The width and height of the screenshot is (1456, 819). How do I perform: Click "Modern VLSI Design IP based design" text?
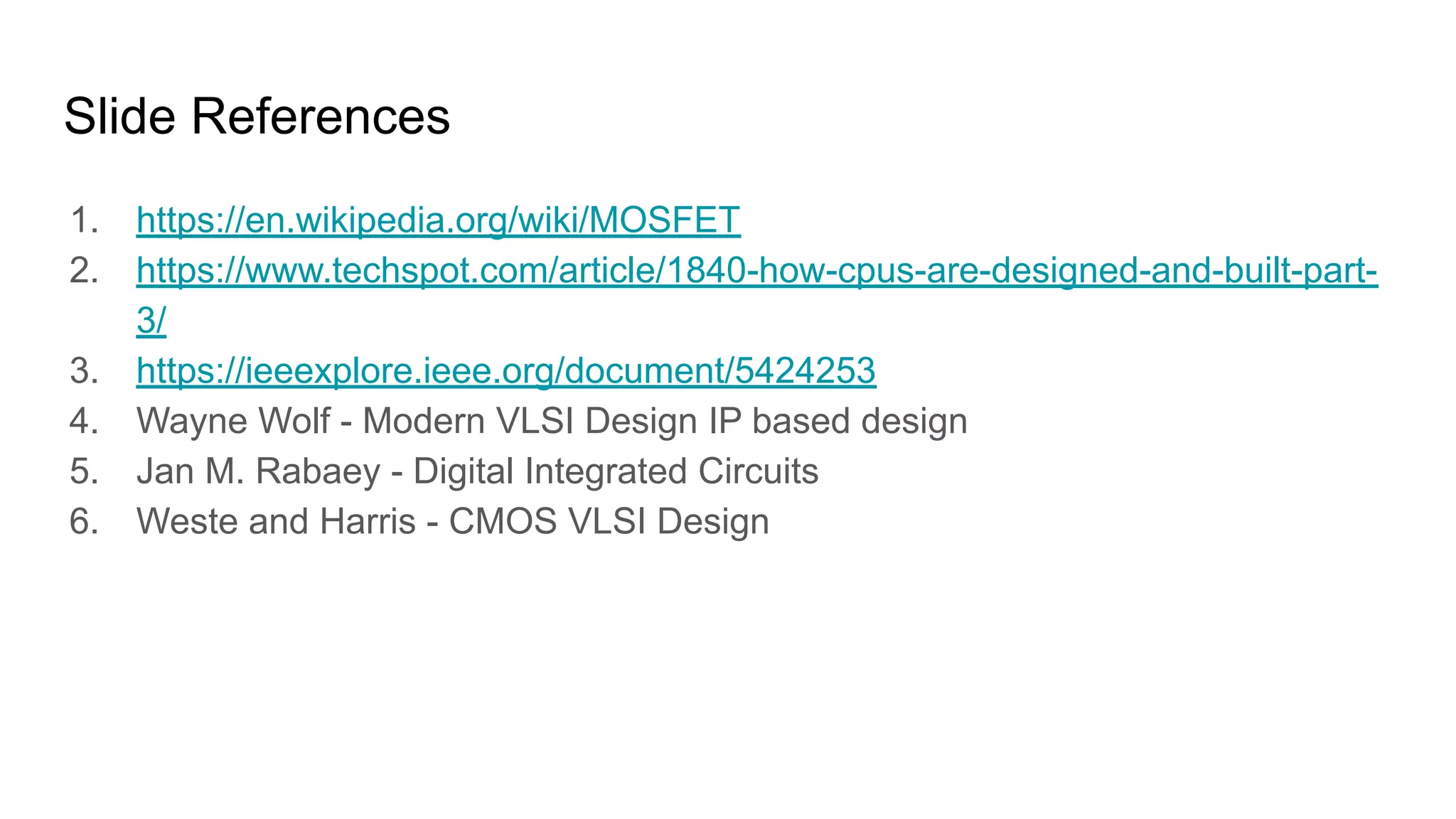(665, 422)
